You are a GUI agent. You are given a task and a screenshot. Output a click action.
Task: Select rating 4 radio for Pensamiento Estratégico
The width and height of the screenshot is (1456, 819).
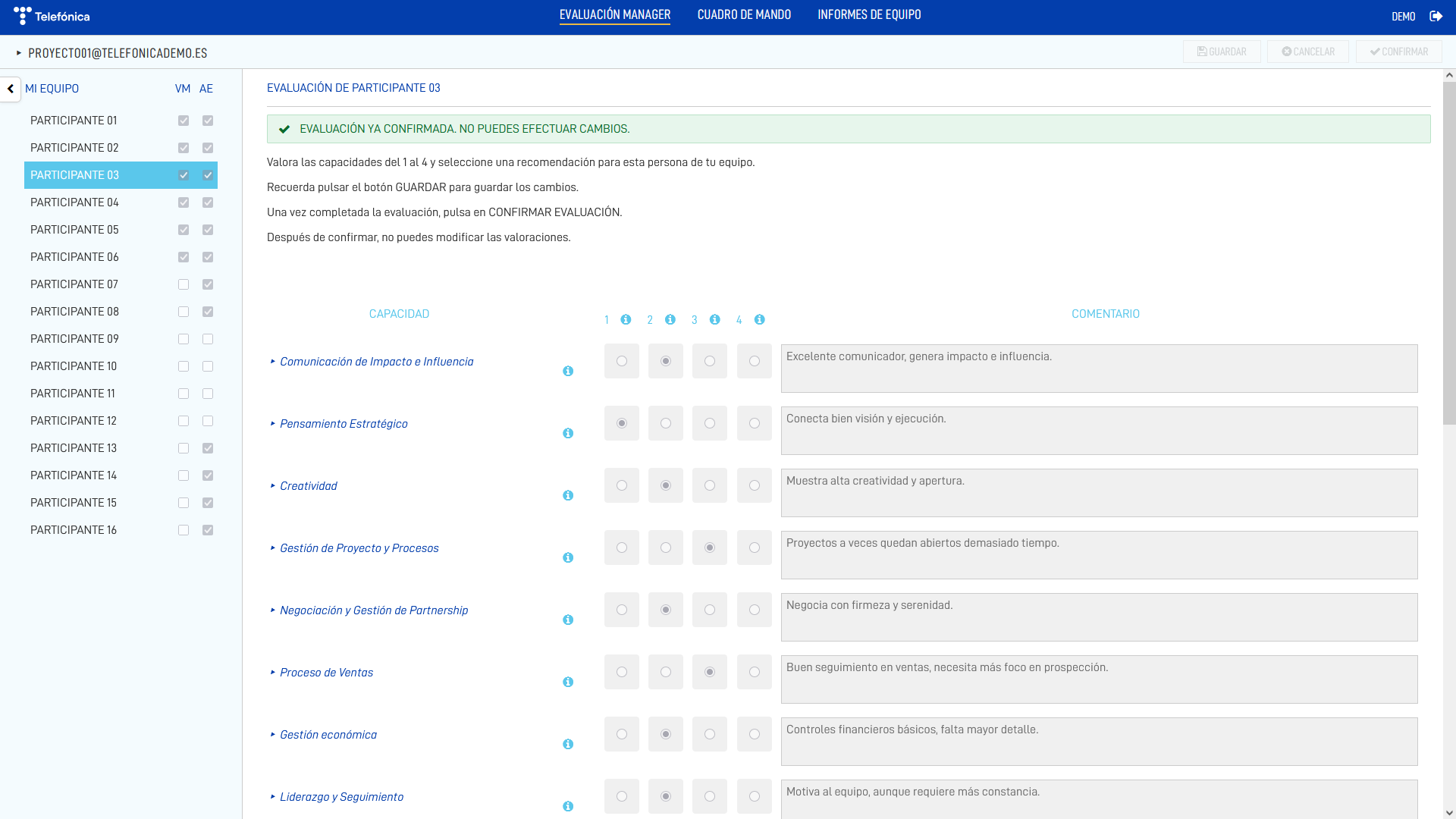coord(754,423)
